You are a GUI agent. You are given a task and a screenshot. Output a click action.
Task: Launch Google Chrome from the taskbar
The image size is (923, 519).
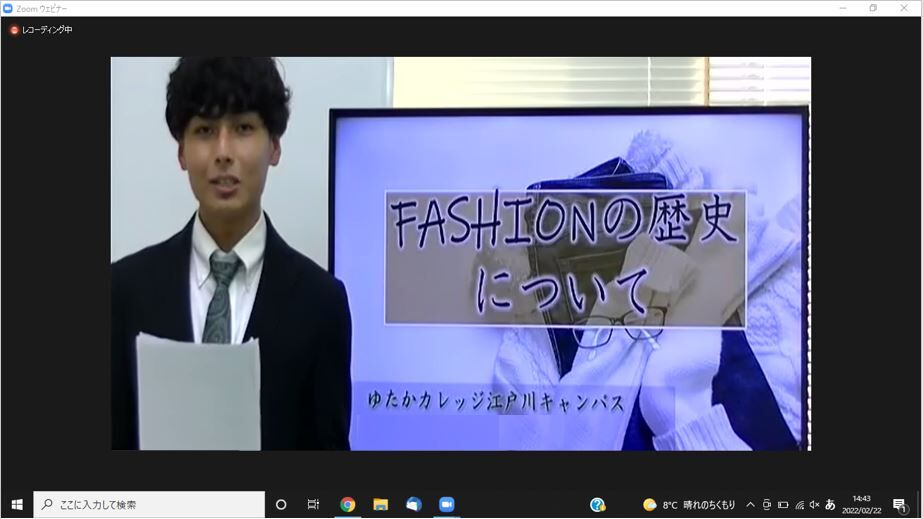(x=347, y=504)
